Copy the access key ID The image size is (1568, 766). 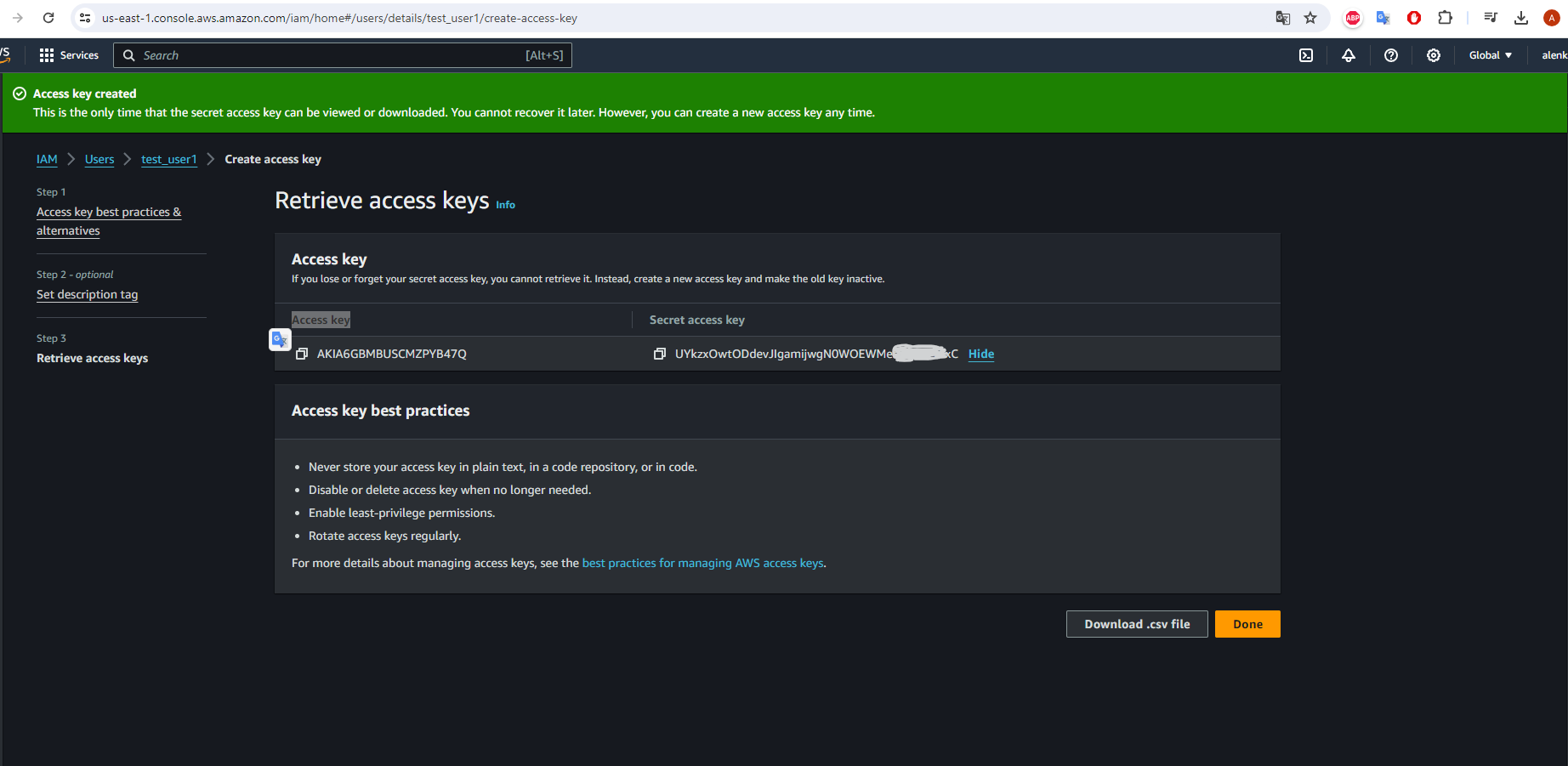301,354
